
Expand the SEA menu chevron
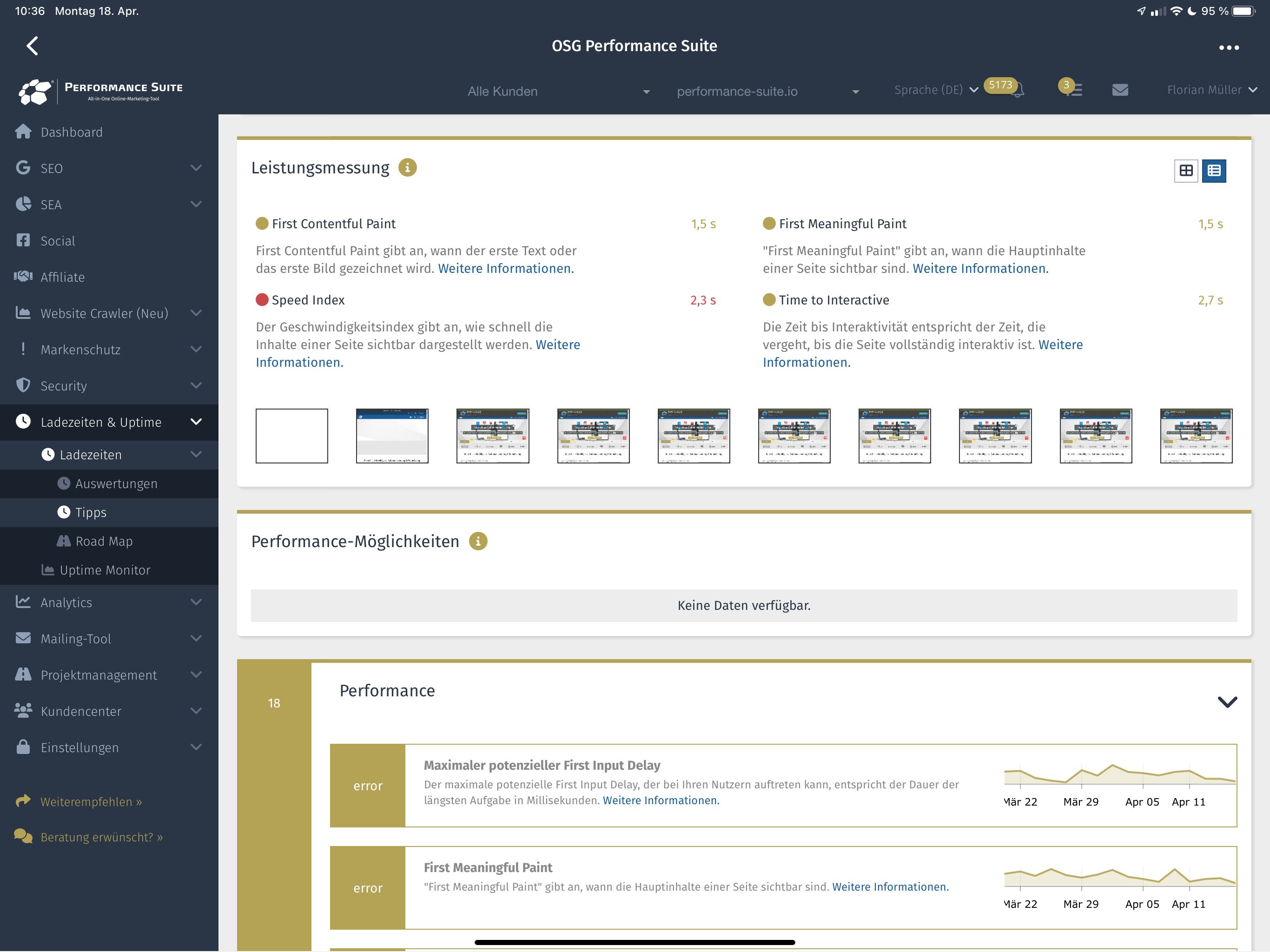(x=196, y=204)
